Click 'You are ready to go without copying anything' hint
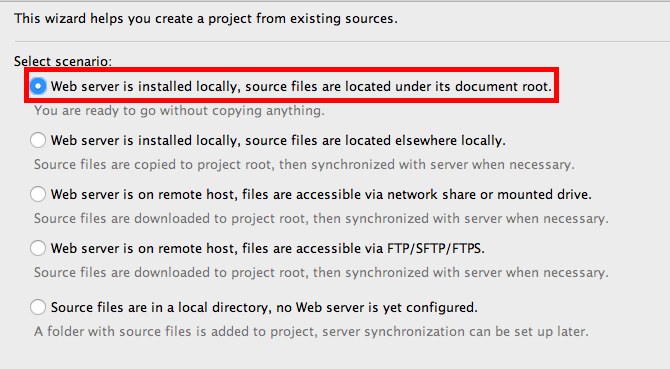670x369 pixels. [179, 111]
